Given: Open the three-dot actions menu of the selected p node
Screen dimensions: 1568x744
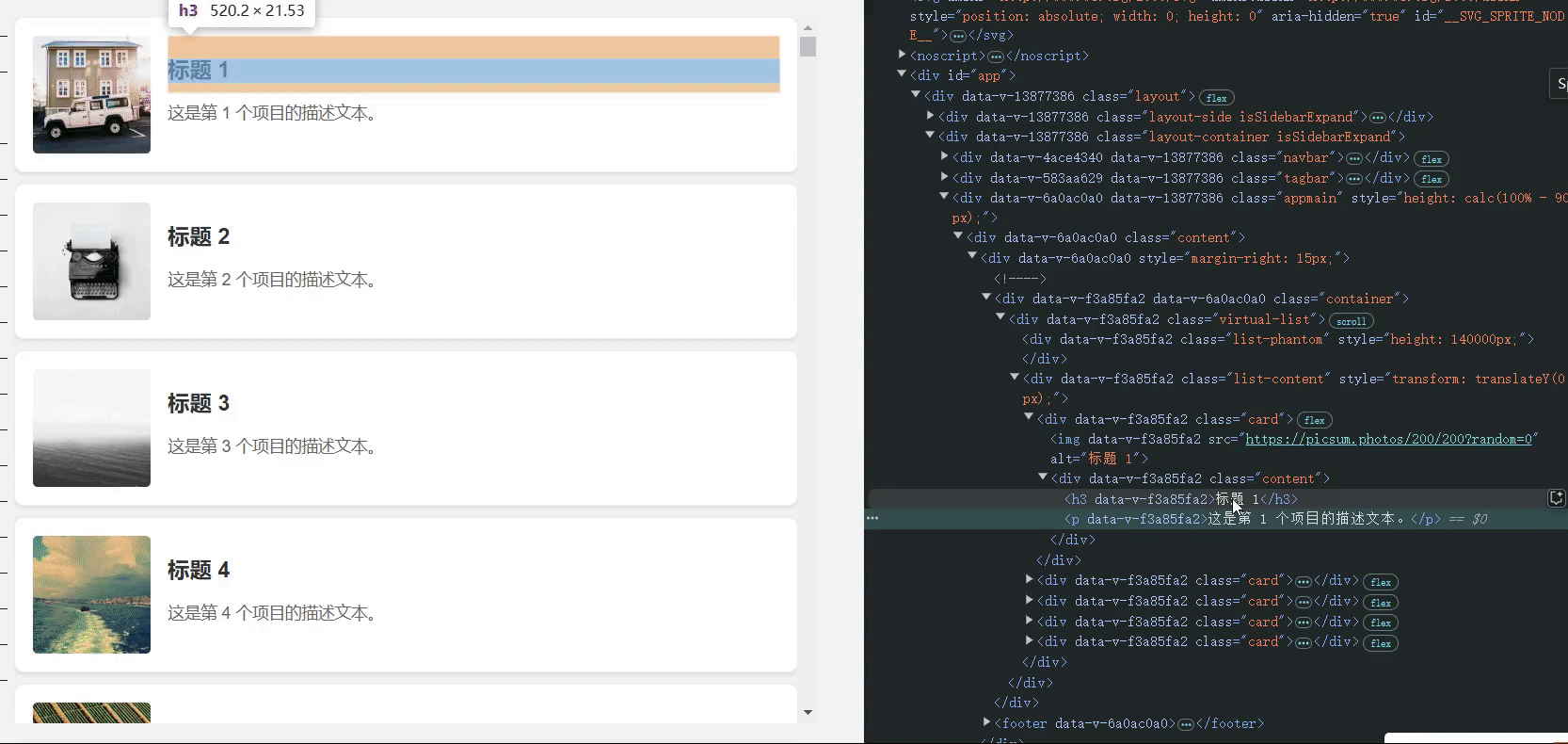Looking at the screenshot, I should click(872, 518).
